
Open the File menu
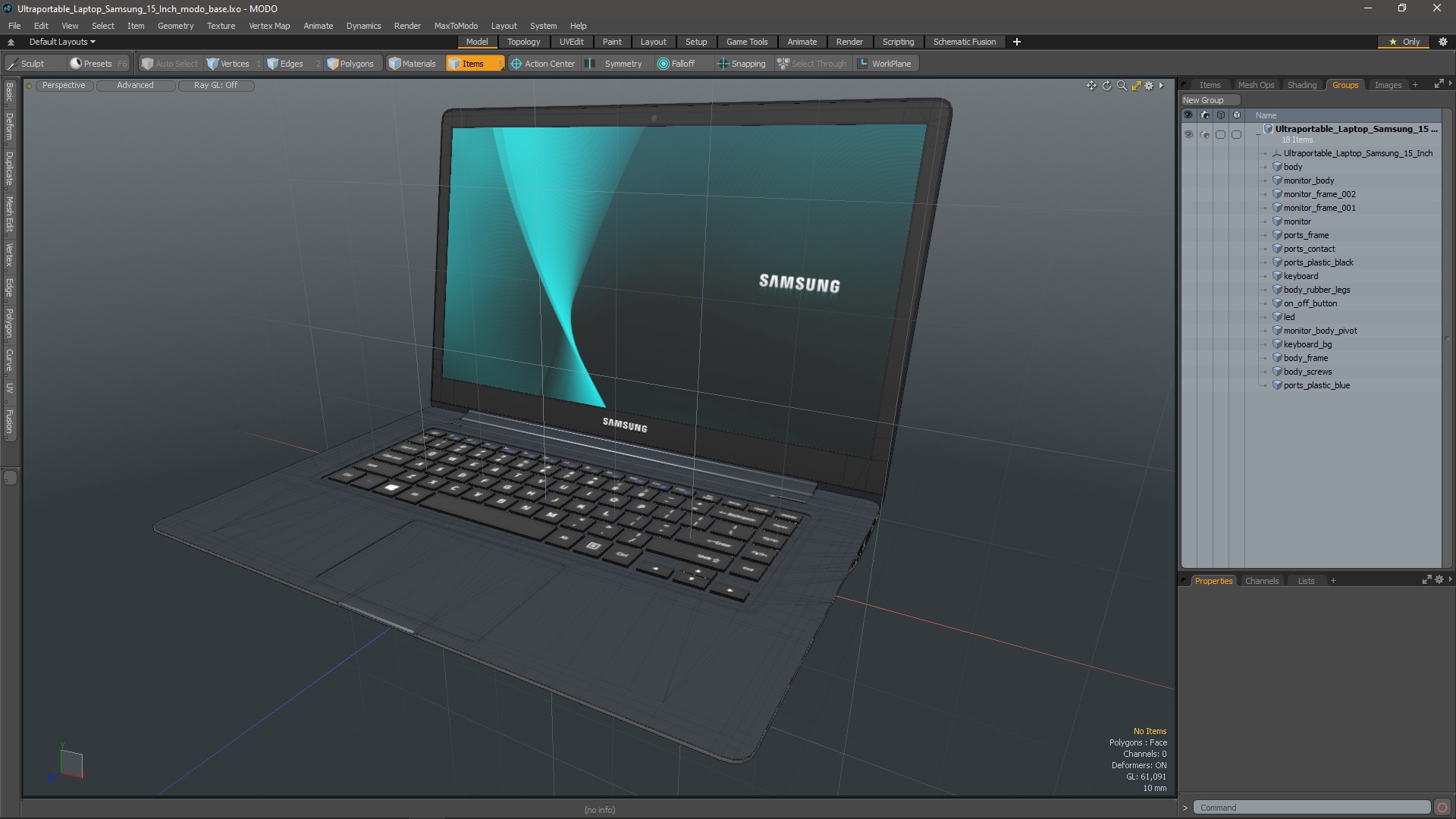[x=14, y=26]
